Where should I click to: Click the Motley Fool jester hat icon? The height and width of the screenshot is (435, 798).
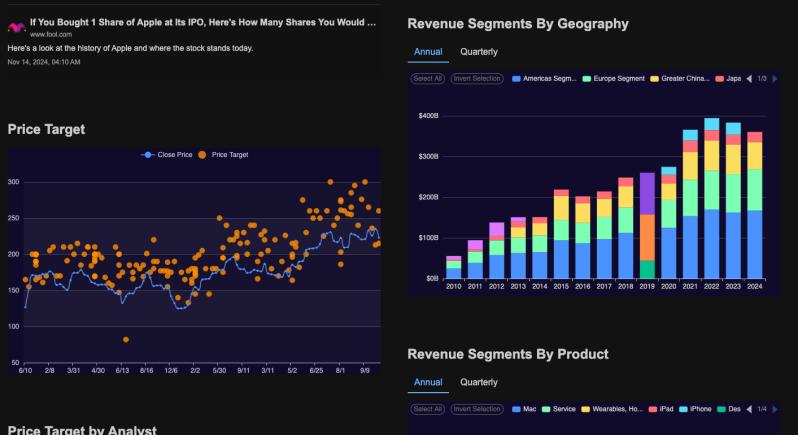(16, 26)
